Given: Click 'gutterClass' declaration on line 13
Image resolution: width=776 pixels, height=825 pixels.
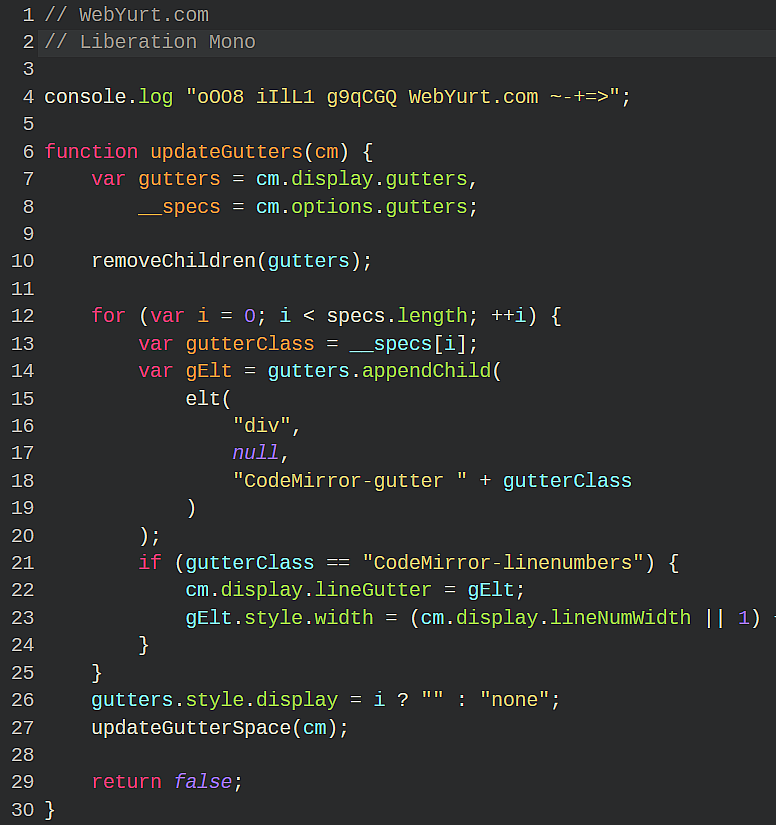Looking at the screenshot, I should coord(250,344).
